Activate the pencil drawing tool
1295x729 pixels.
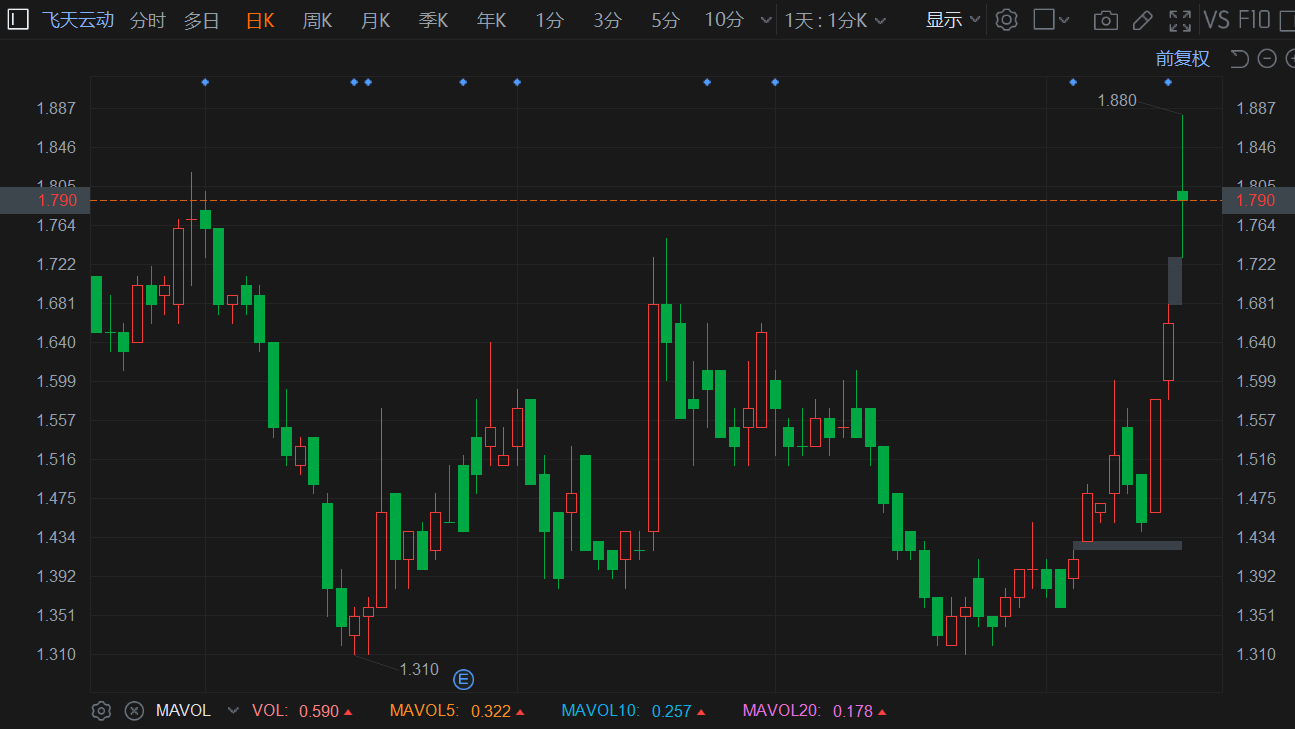pyautogui.click(x=1142, y=20)
